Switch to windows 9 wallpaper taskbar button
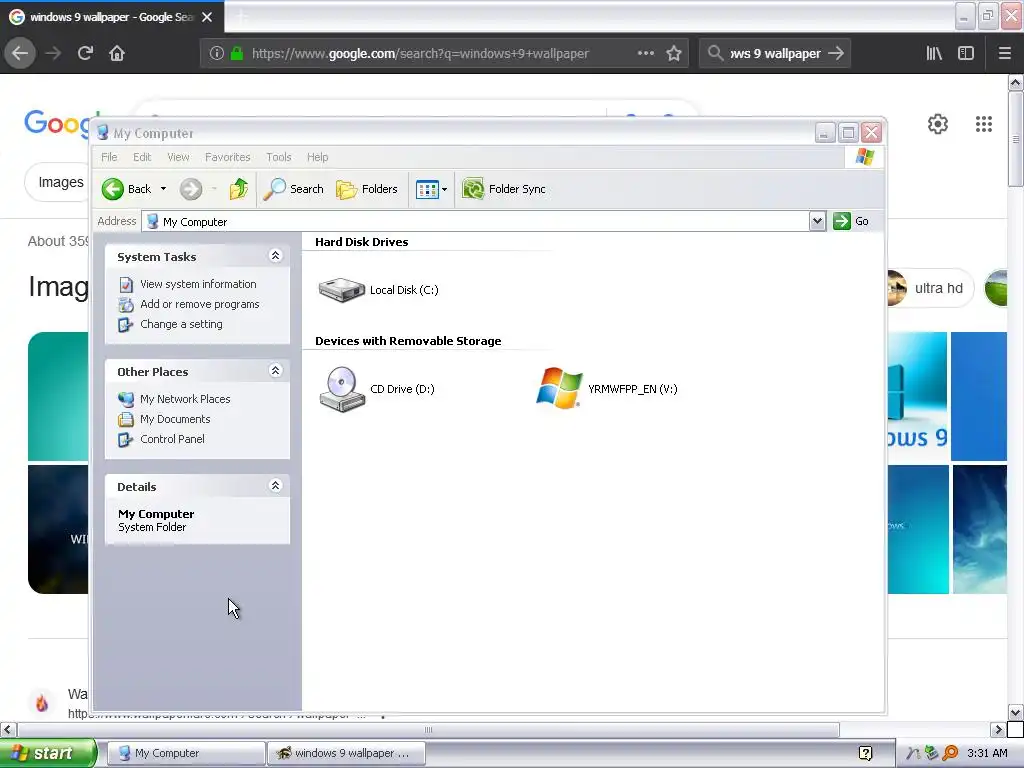The image size is (1024, 768). click(346, 753)
